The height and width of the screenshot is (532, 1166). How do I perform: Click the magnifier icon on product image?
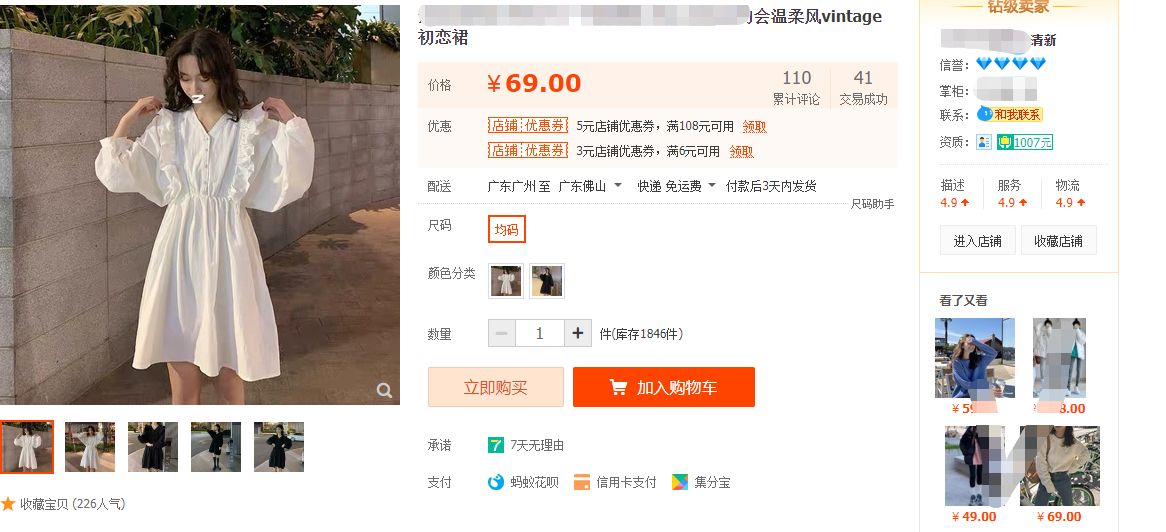[384, 390]
